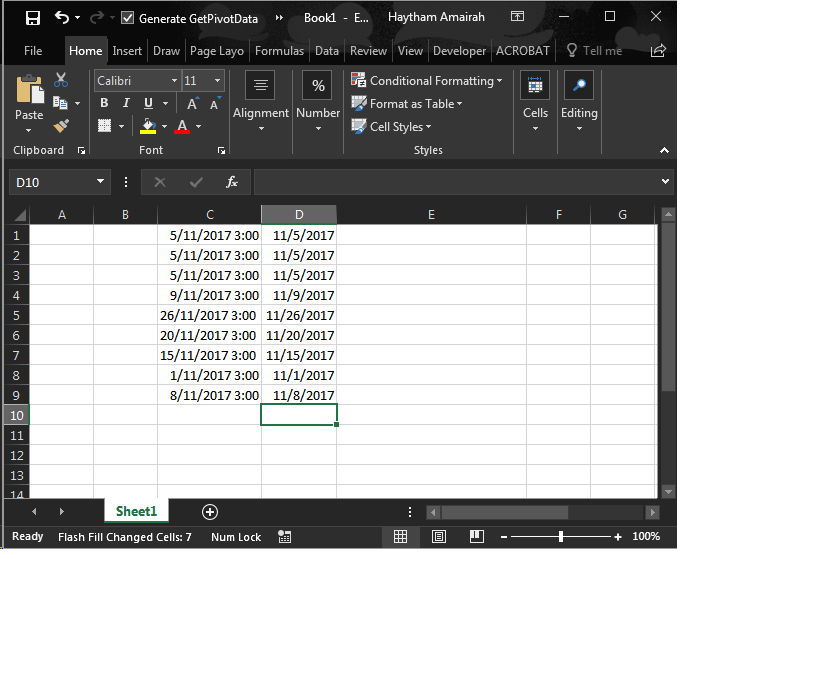Click the Number percent group icon
Screen dimensions: 831x691
(x=317, y=85)
